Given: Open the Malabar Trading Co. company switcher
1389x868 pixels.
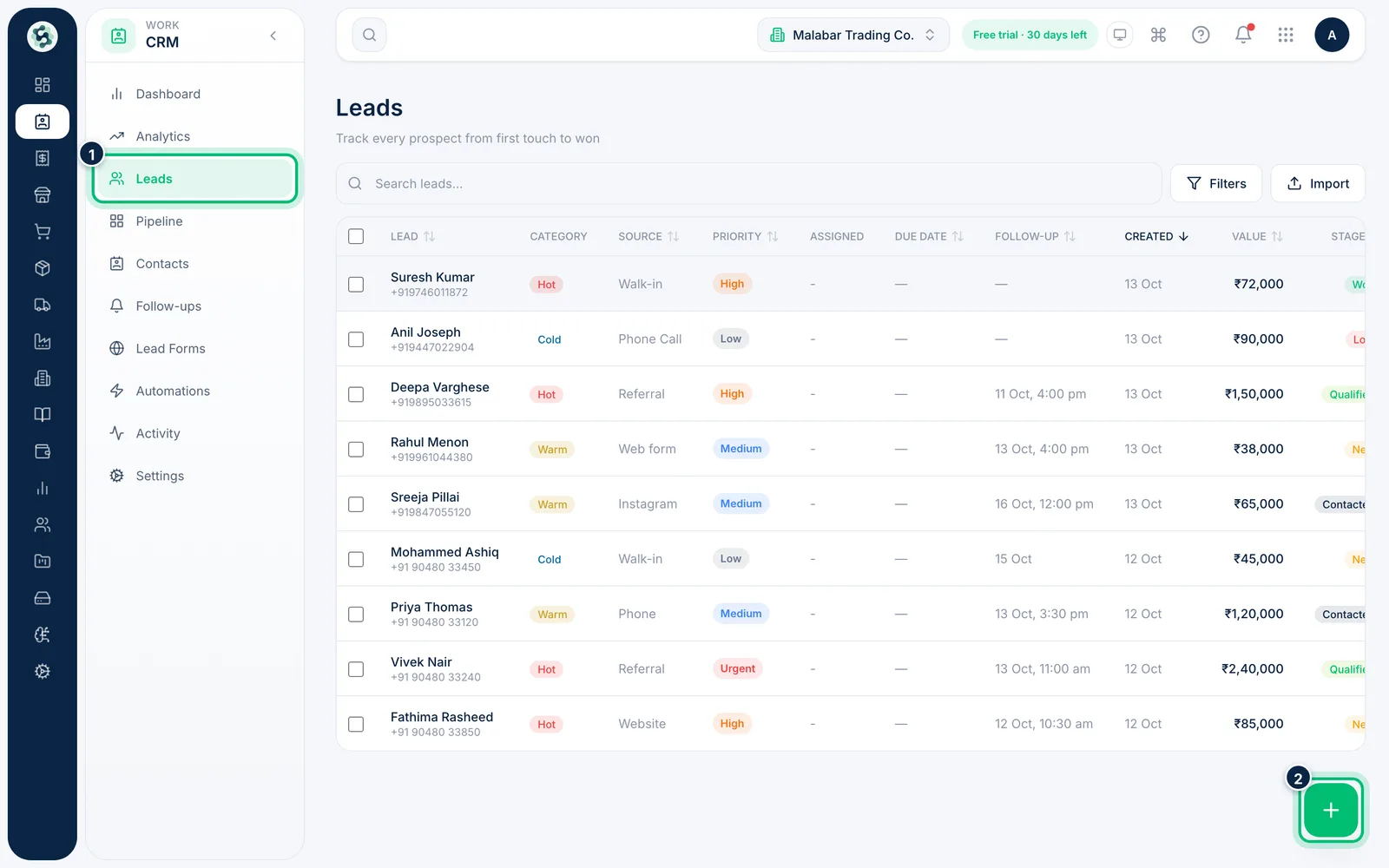Looking at the screenshot, I should 853,35.
